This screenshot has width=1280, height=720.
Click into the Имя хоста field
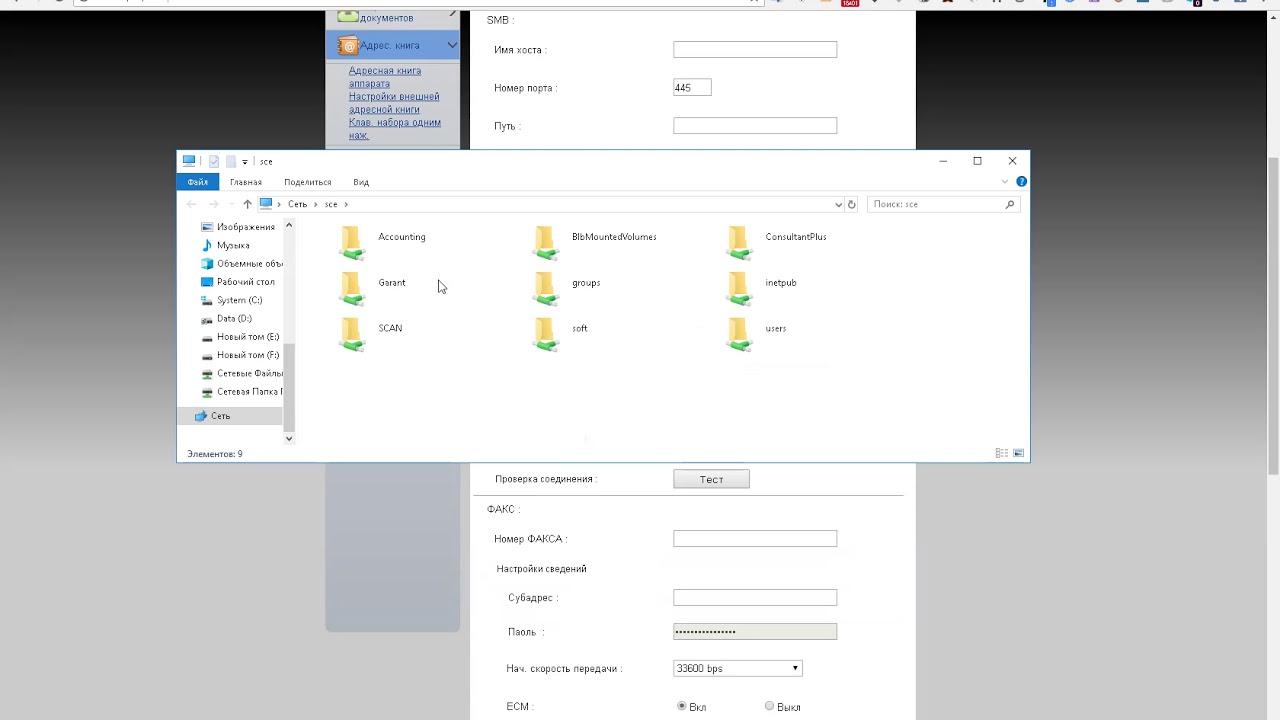pos(755,49)
